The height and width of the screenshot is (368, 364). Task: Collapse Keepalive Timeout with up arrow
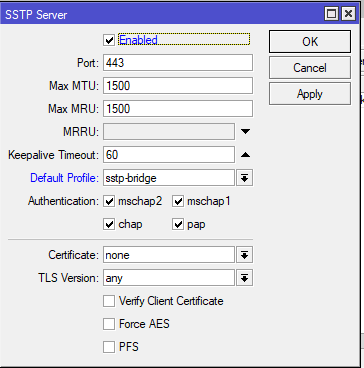[245, 155]
